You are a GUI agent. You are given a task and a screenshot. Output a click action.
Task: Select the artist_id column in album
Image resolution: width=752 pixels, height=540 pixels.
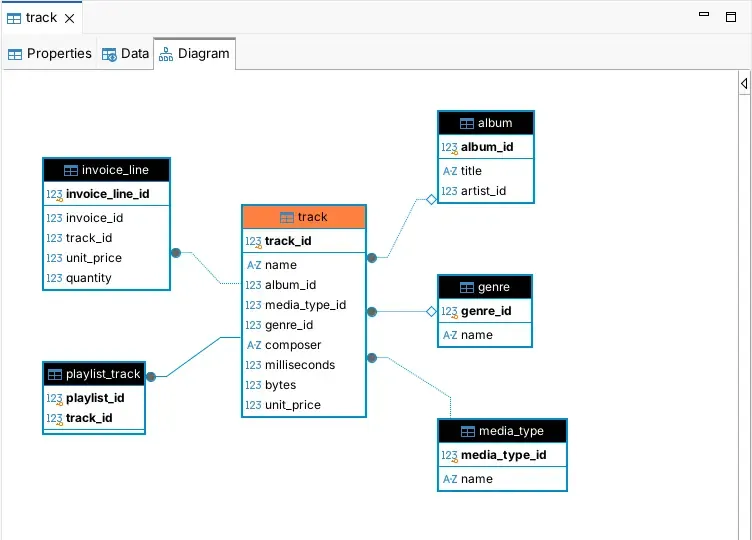click(x=485, y=191)
